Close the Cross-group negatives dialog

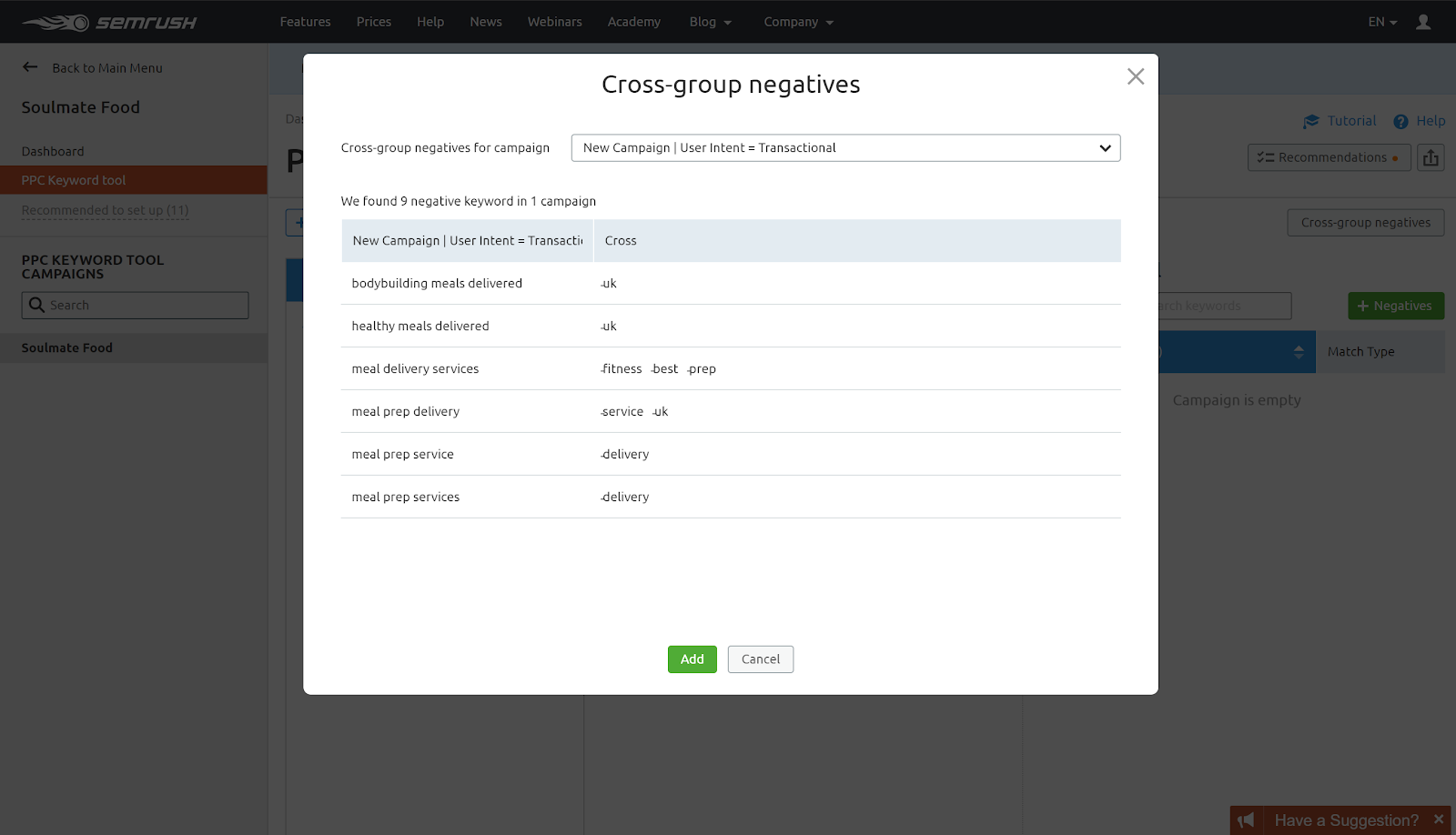(1136, 76)
